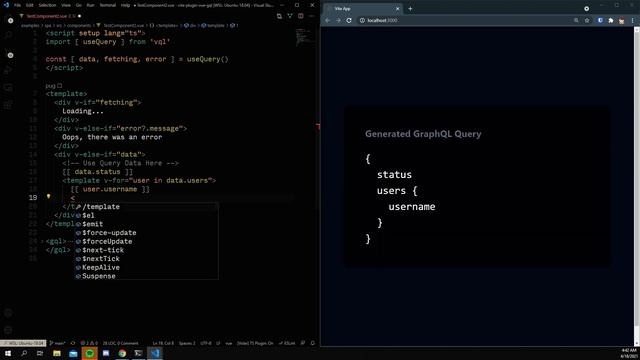This screenshot has height=360, width=640.
Task: Open the Manage gear in activity bar
Action: 8,330
